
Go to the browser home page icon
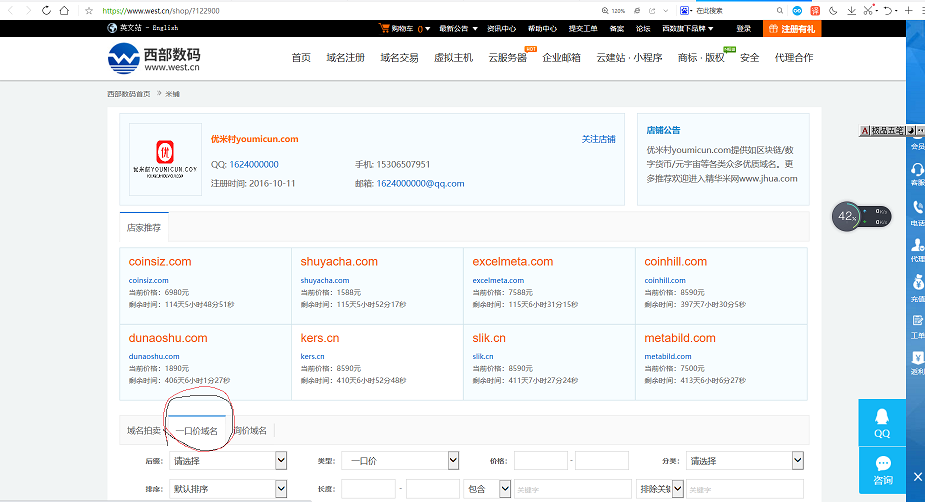click(x=64, y=11)
